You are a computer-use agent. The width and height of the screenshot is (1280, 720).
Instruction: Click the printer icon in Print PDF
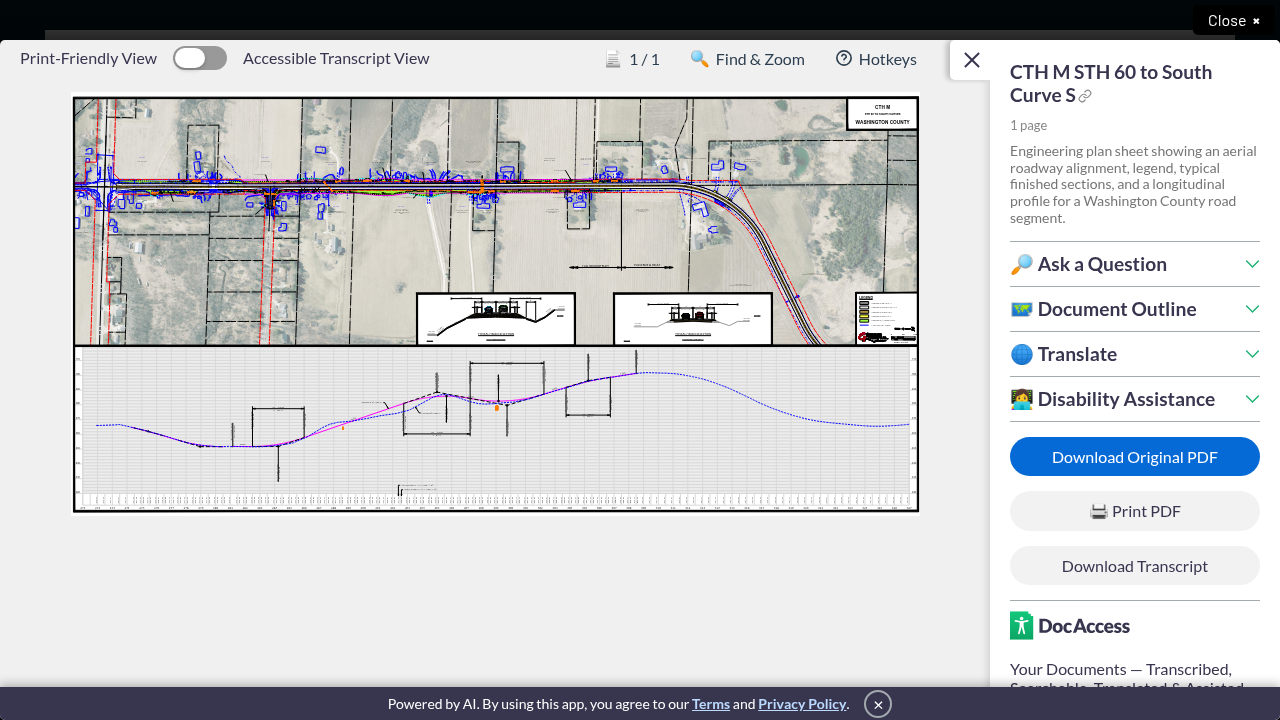1098,511
